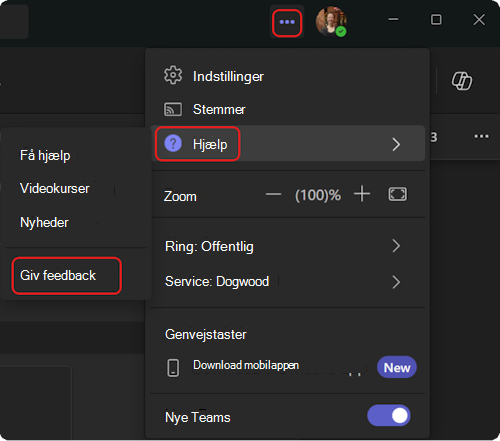Expand the Hjælp submenu chevron
The width and height of the screenshot is (500, 441).
click(396, 144)
